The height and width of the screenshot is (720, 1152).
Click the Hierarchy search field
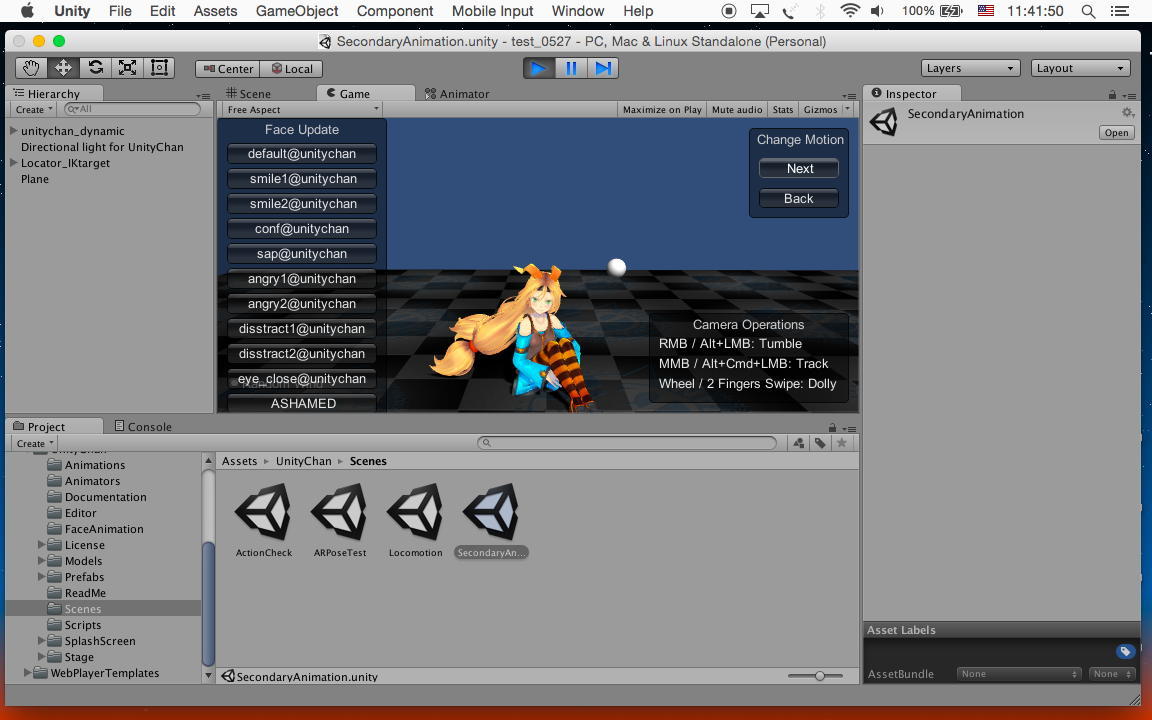click(x=132, y=109)
